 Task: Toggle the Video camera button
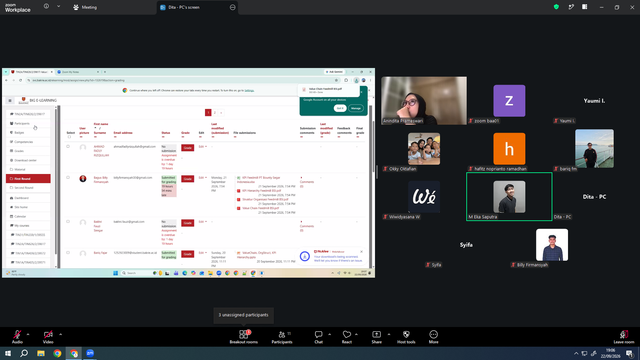pyautogui.click(x=48, y=337)
